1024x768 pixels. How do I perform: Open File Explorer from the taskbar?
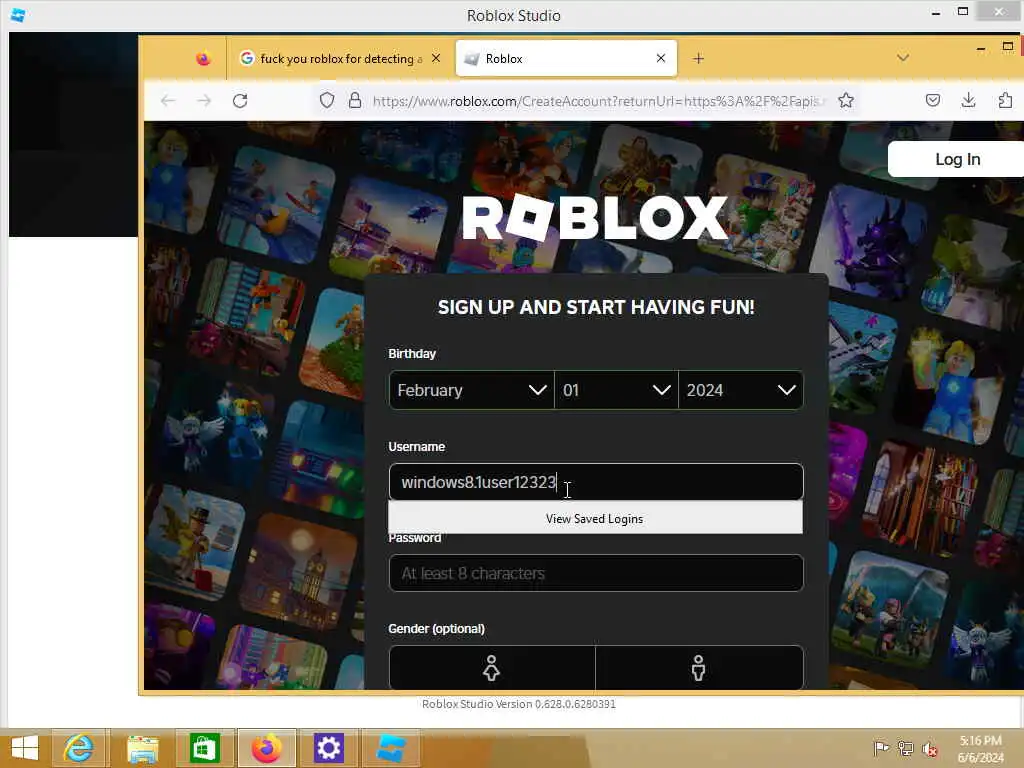142,748
